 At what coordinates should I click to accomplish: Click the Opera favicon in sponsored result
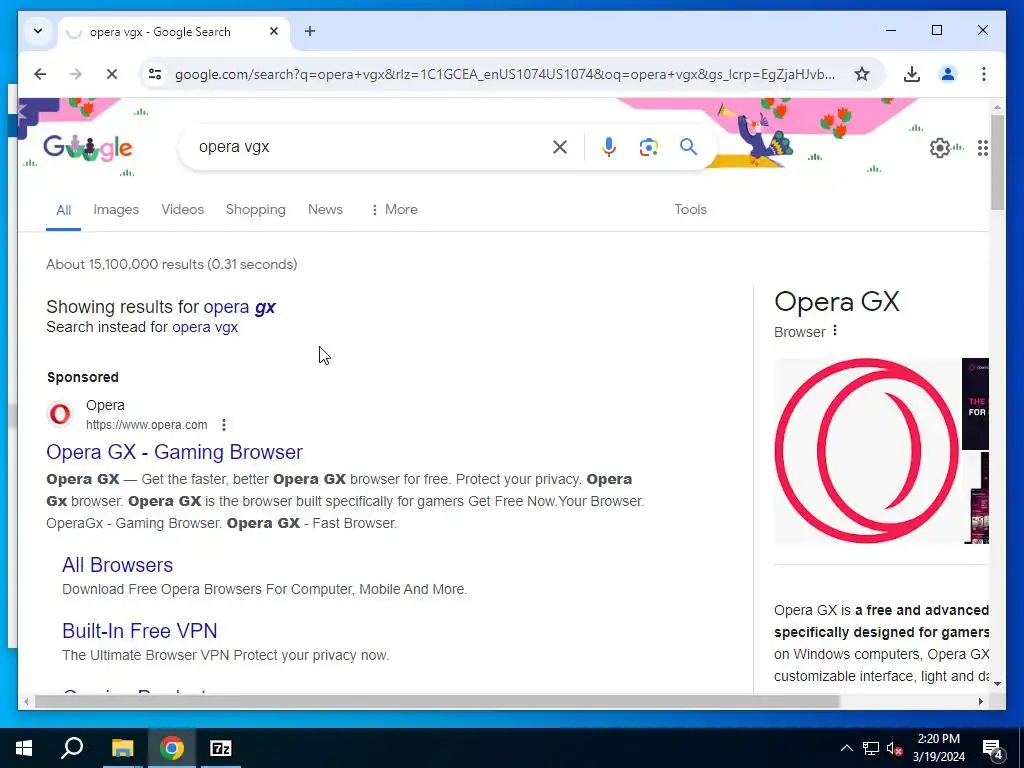tap(60, 414)
